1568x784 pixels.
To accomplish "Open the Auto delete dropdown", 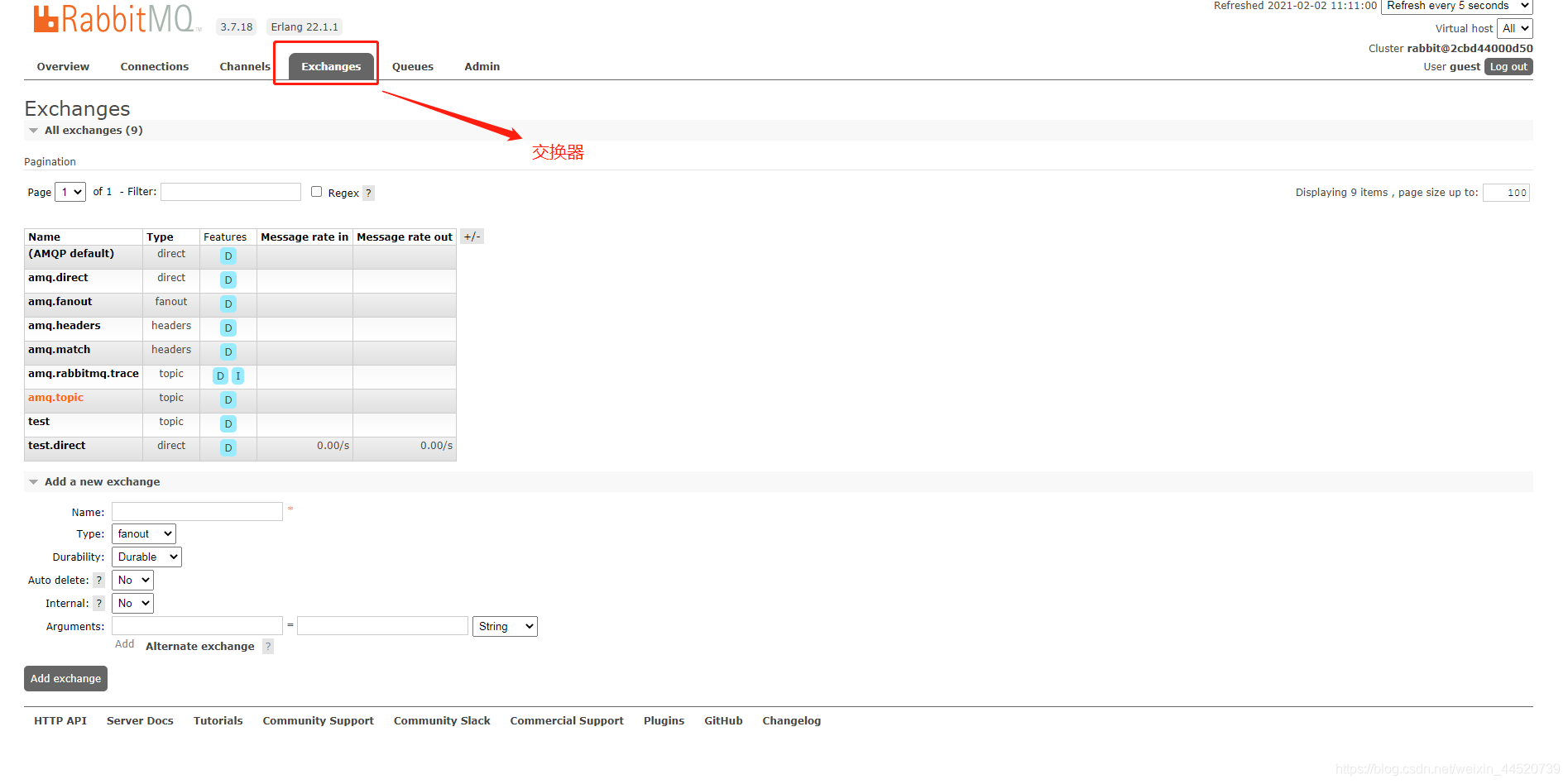I will click(x=132, y=580).
